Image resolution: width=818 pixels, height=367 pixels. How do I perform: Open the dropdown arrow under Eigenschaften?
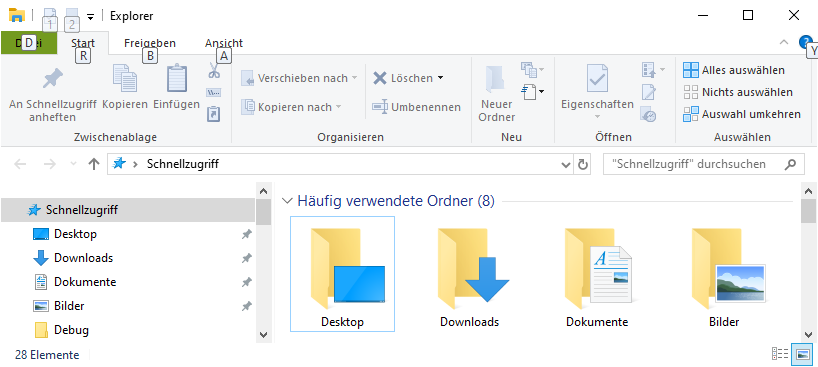pyautogui.click(x=597, y=116)
